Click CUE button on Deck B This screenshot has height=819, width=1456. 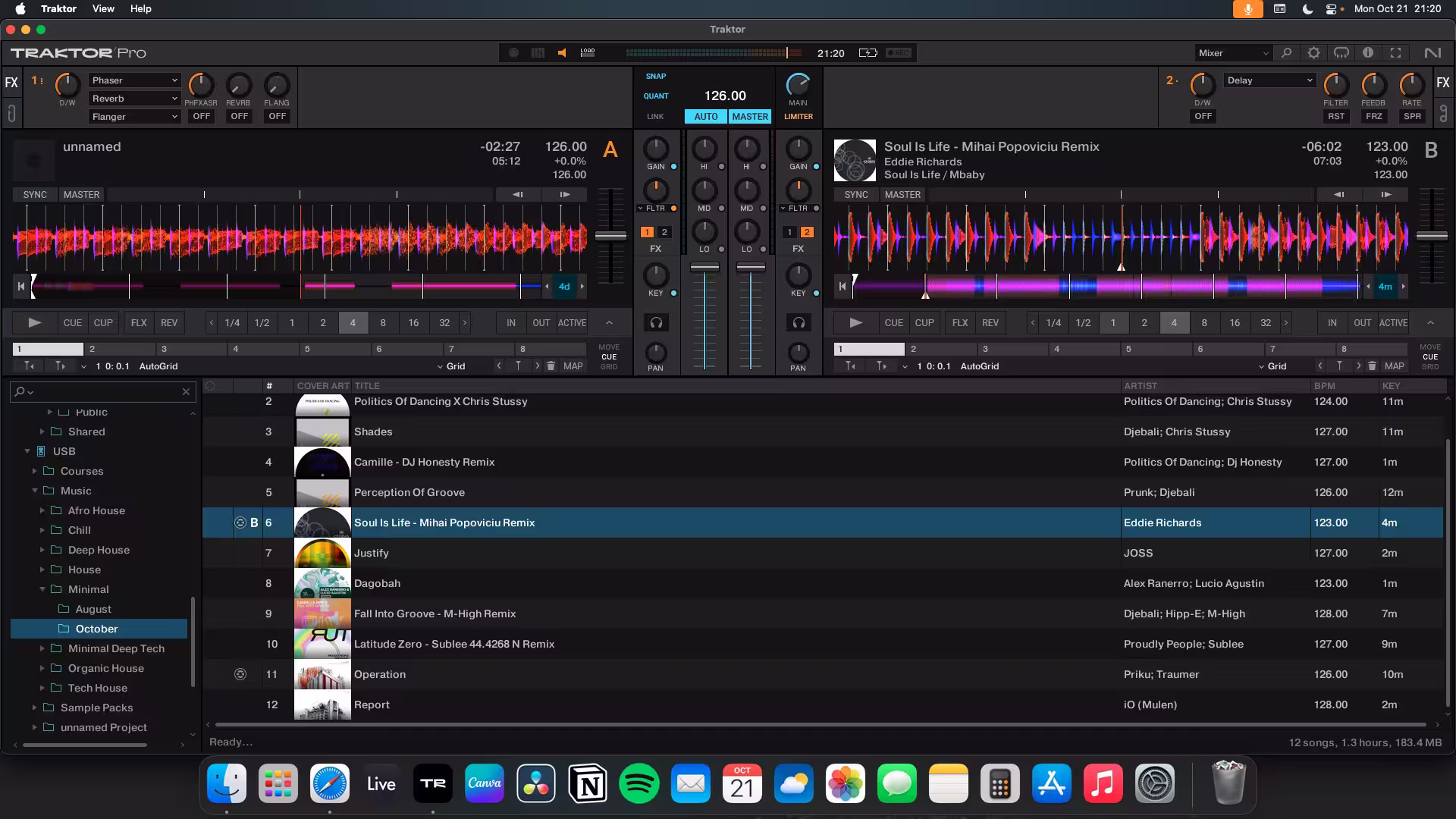coord(893,323)
